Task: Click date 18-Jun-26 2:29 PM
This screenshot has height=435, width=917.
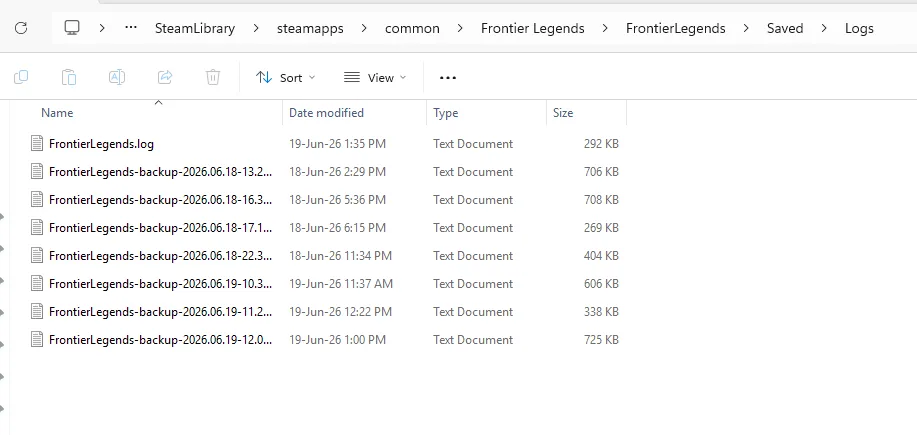Action: (x=337, y=172)
